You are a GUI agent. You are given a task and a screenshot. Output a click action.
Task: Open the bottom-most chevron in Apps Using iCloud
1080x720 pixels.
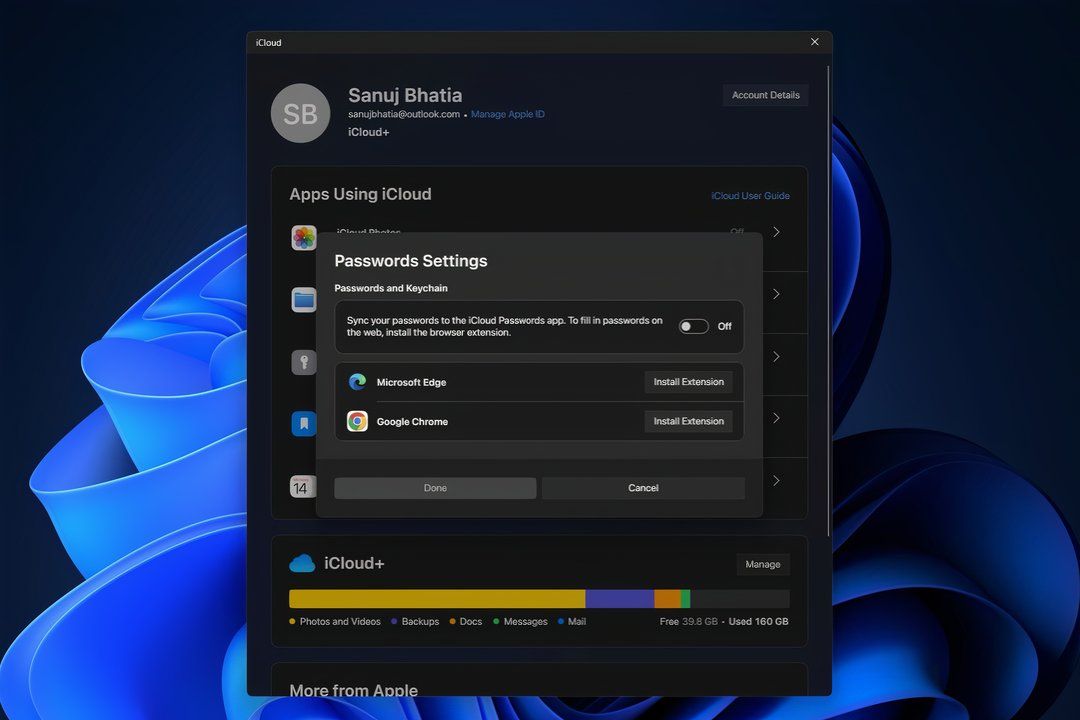click(x=776, y=480)
